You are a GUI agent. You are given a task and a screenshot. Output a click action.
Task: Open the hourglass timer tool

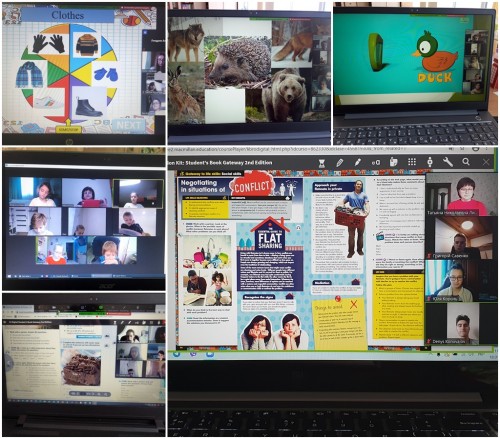tap(322, 163)
